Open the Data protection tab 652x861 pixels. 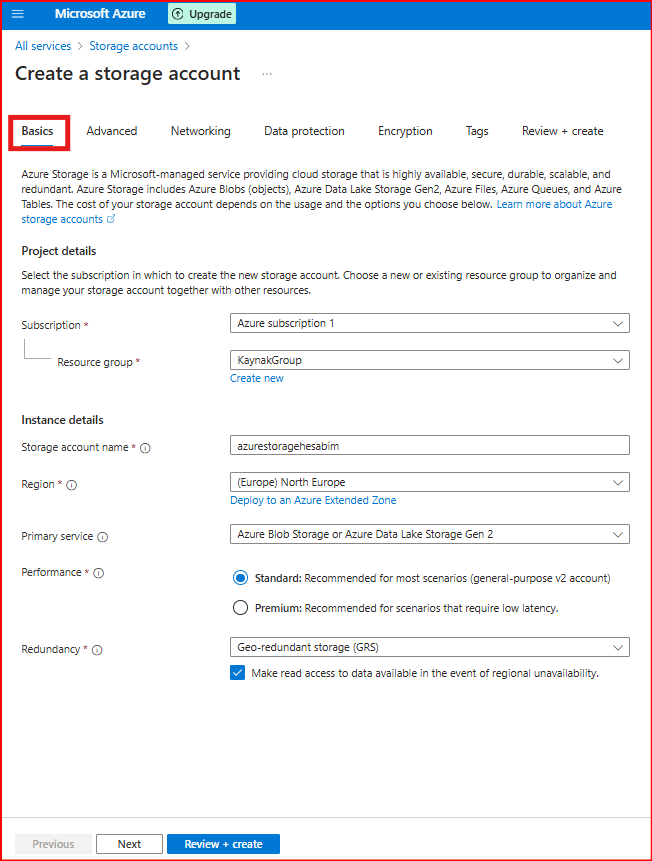pos(304,131)
